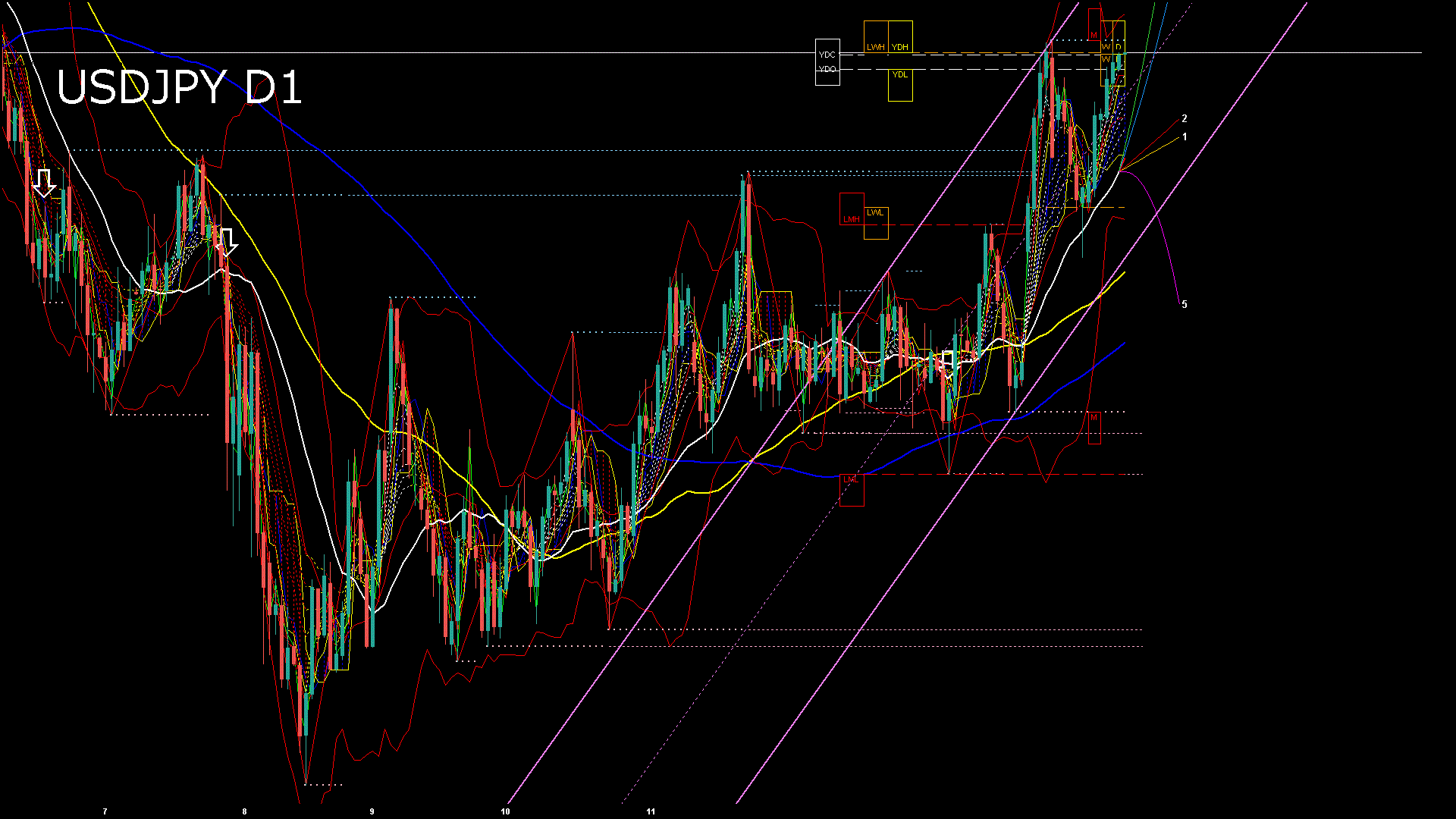Click month marker 10 on time axis
The width and height of the screenshot is (1456, 819).
505,811
